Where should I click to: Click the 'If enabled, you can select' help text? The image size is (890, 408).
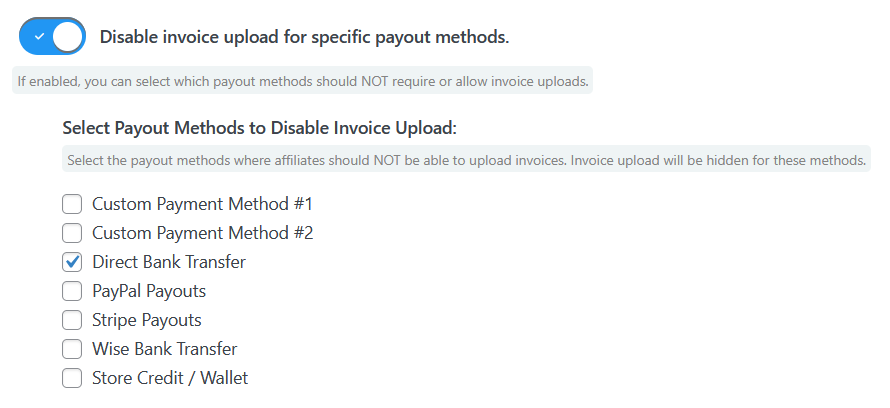(302, 81)
